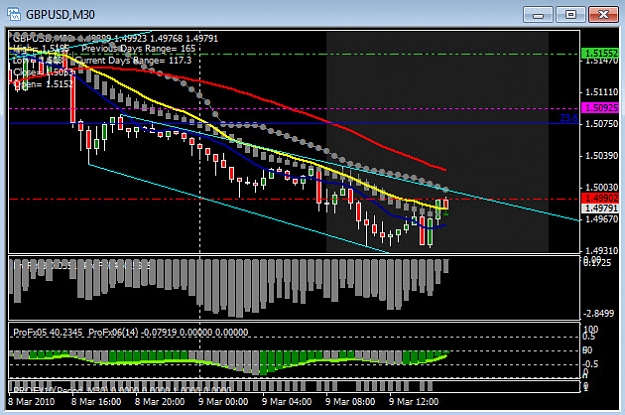This screenshot has height=415, width=625.
Task: Select the red 1.49902 price label
Action: 600,198
